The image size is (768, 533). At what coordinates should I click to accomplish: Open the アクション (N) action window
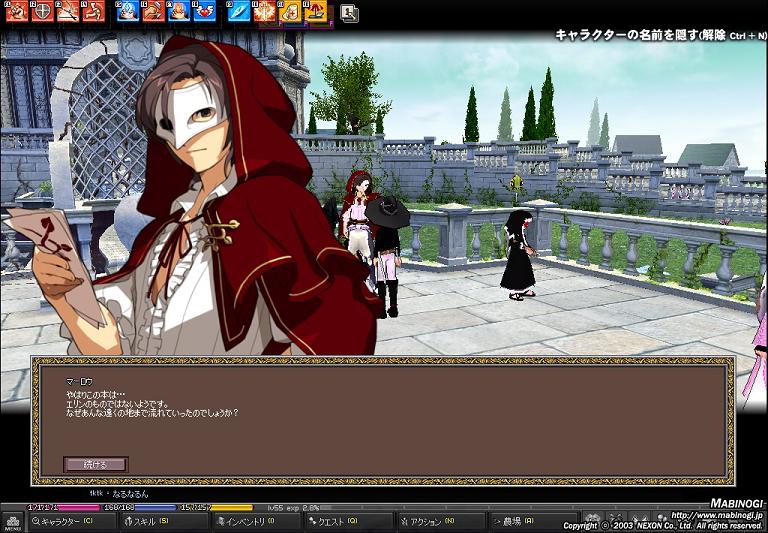[x=441, y=522]
